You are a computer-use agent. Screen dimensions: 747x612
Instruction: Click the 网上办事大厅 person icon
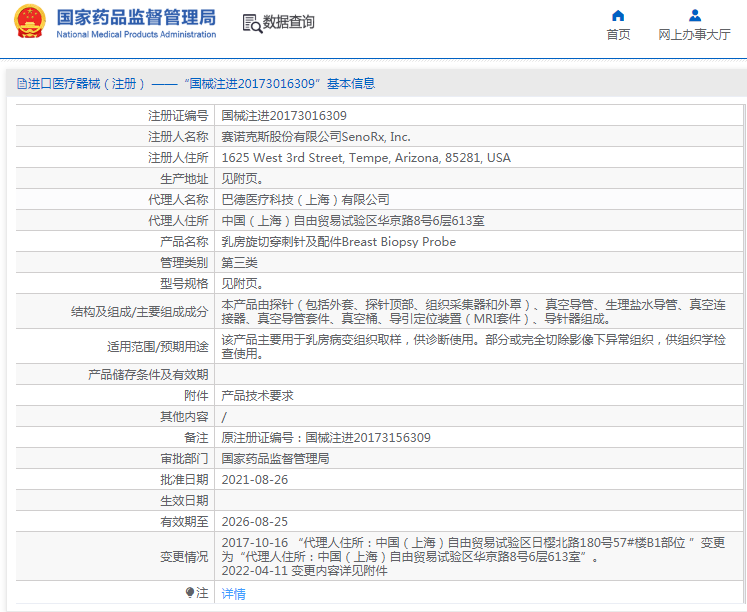point(694,15)
